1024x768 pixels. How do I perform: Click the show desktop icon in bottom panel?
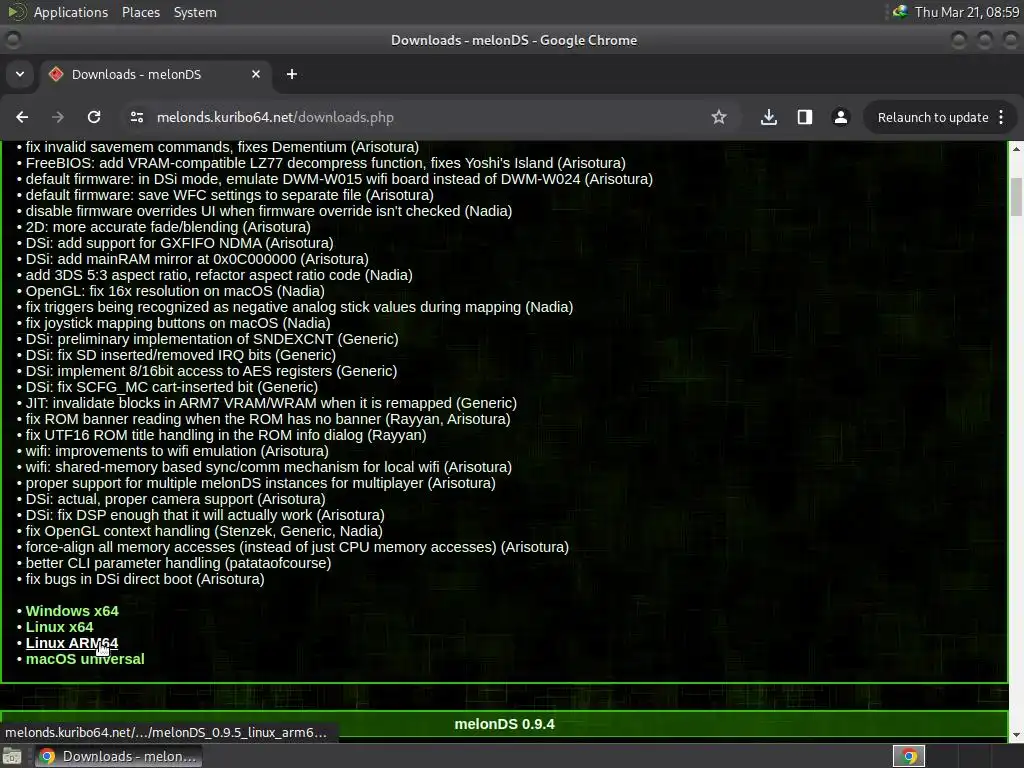tap(12, 756)
